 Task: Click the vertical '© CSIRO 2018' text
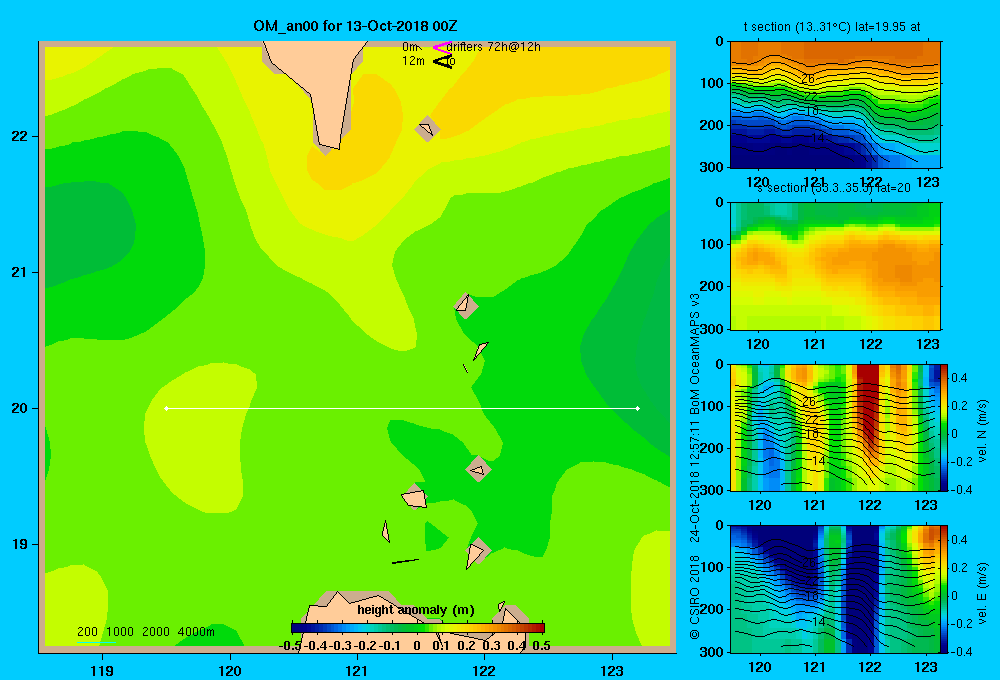coord(695,598)
